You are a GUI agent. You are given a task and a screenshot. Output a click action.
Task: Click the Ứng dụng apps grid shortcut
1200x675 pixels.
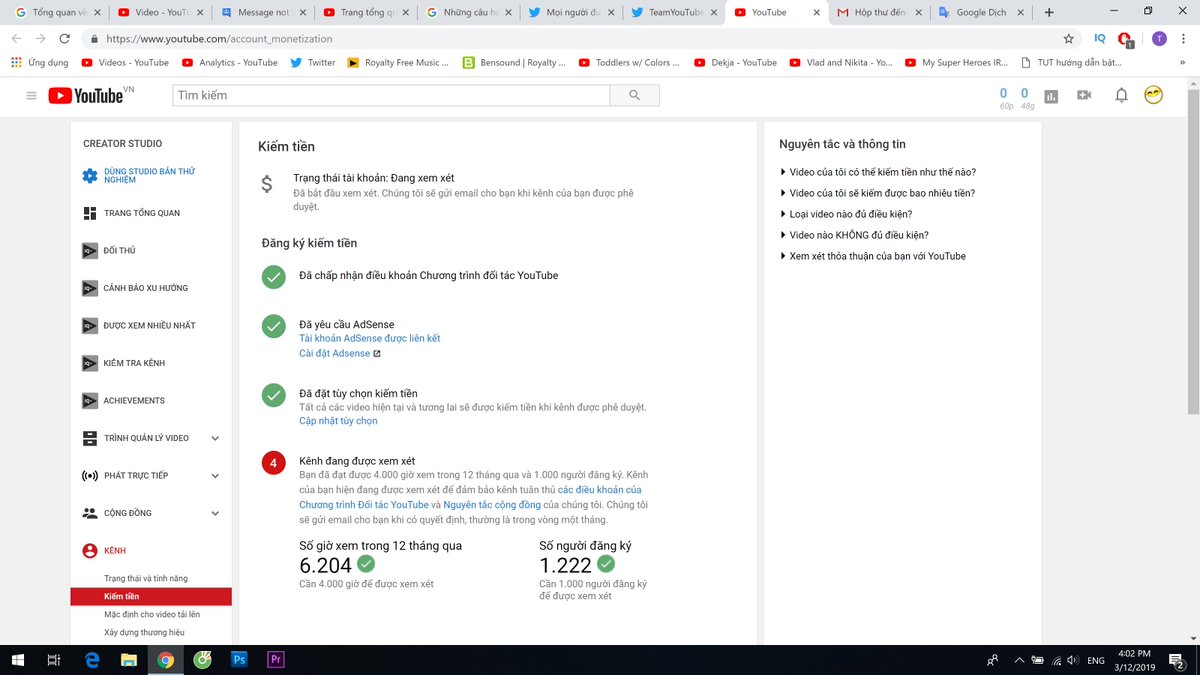point(40,62)
